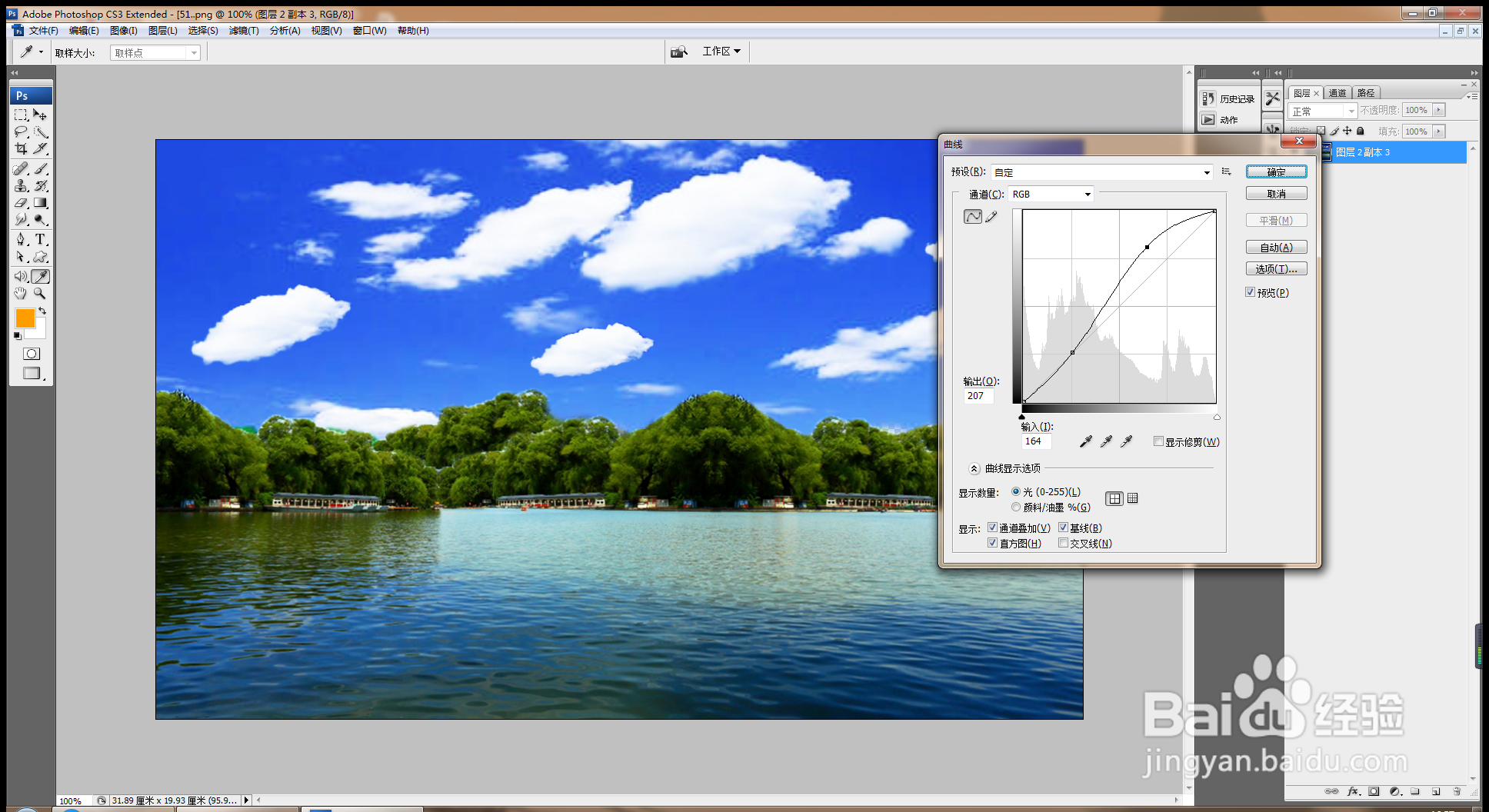This screenshot has height=812, width=1489.
Task: Open the Channel RGB dropdown
Action: point(1051,194)
